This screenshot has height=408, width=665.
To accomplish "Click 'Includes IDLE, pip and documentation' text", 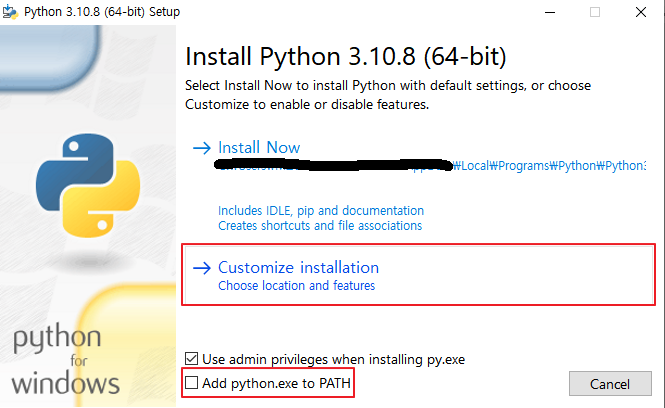I will pos(321,211).
